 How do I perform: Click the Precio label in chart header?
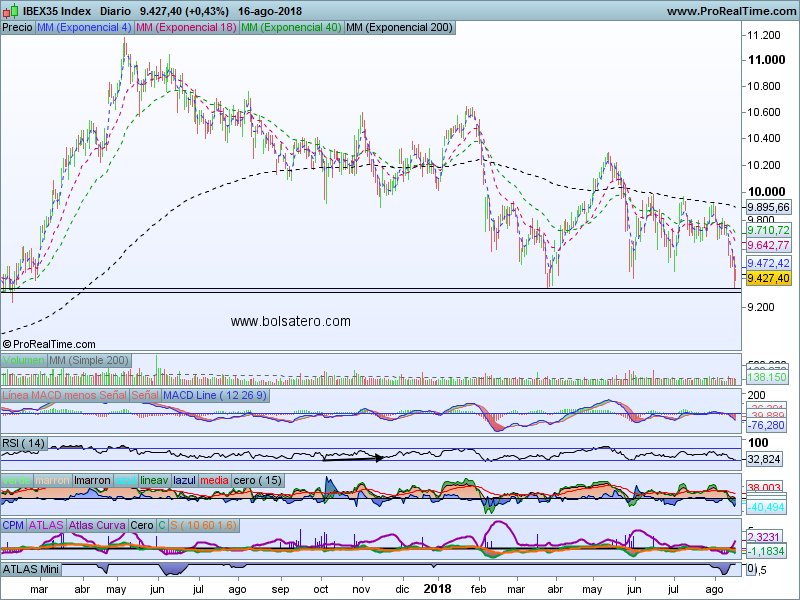[x=17, y=27]
